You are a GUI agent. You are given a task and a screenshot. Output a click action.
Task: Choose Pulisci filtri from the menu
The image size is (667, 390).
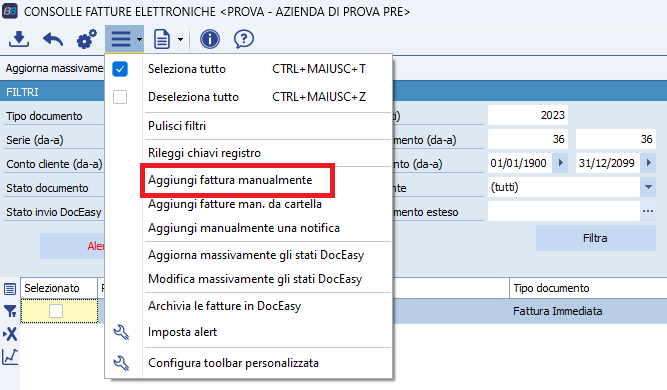(177, 126)
